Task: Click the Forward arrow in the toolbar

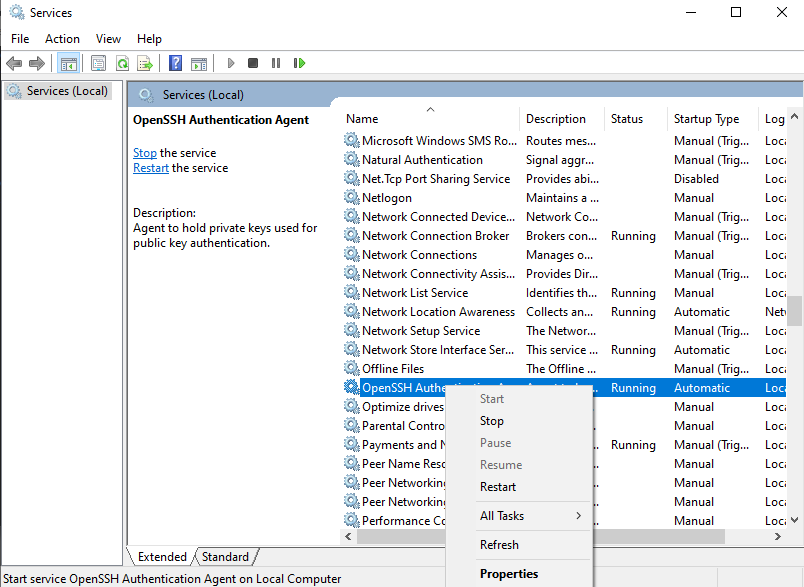Action: click(x=37, y=64)
